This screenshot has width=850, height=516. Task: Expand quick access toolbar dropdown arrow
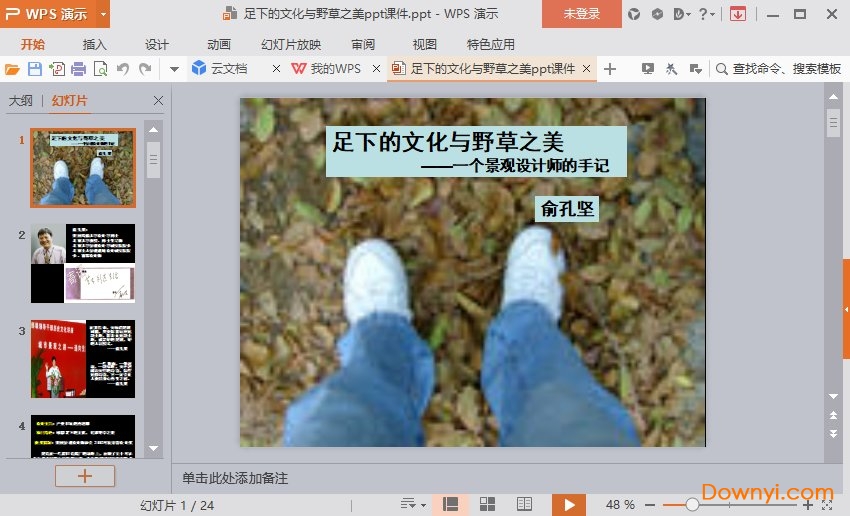click(174, 69)
